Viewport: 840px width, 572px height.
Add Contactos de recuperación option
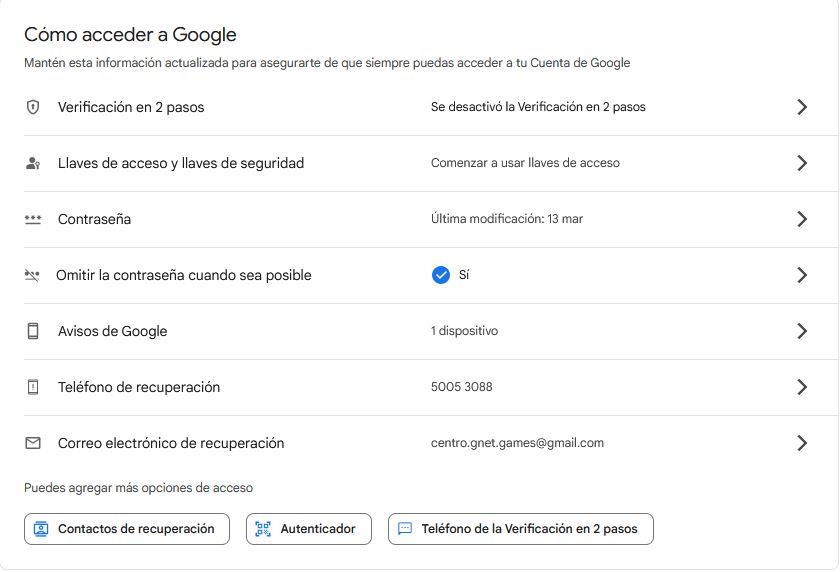pyautogui.click(x=127, y=529)
